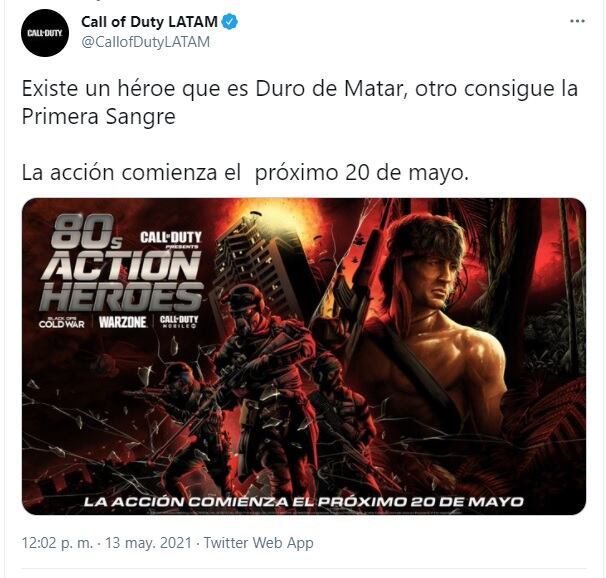Open the three-dot more options menu
Viewport: 606px width, 578px height.
tap(577, 21)
